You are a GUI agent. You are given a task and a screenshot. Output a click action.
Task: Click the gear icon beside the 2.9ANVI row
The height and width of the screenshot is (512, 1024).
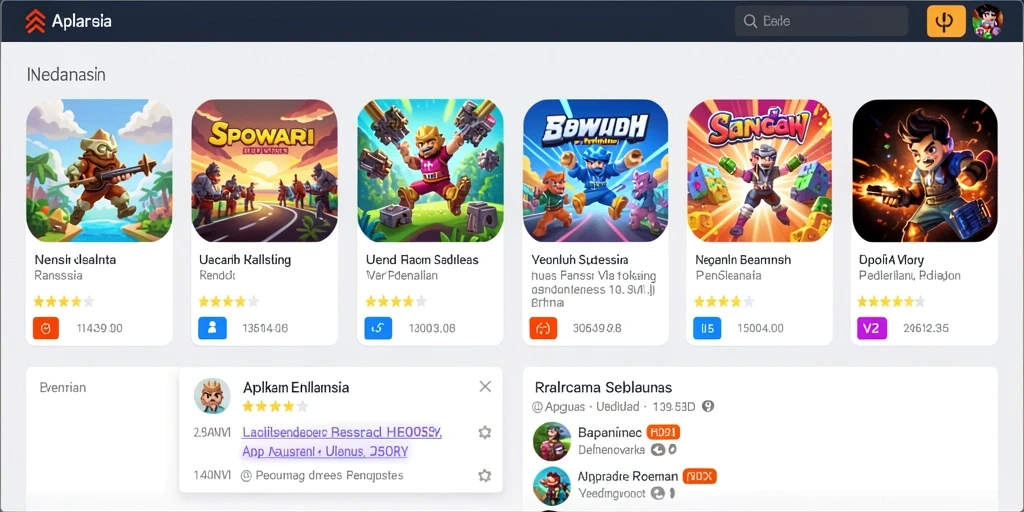coord(485,432)
